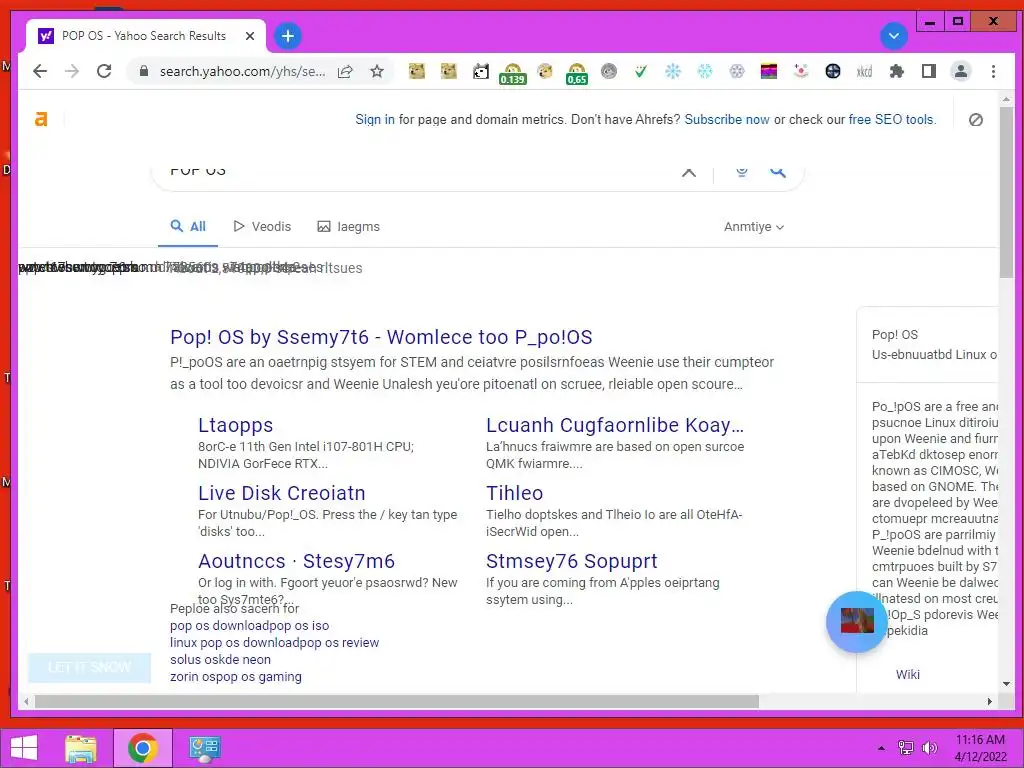Open the Chrome profile avatar
Image resolution: width=1024 pixels, height=768 pixels.
click(961, 71)
